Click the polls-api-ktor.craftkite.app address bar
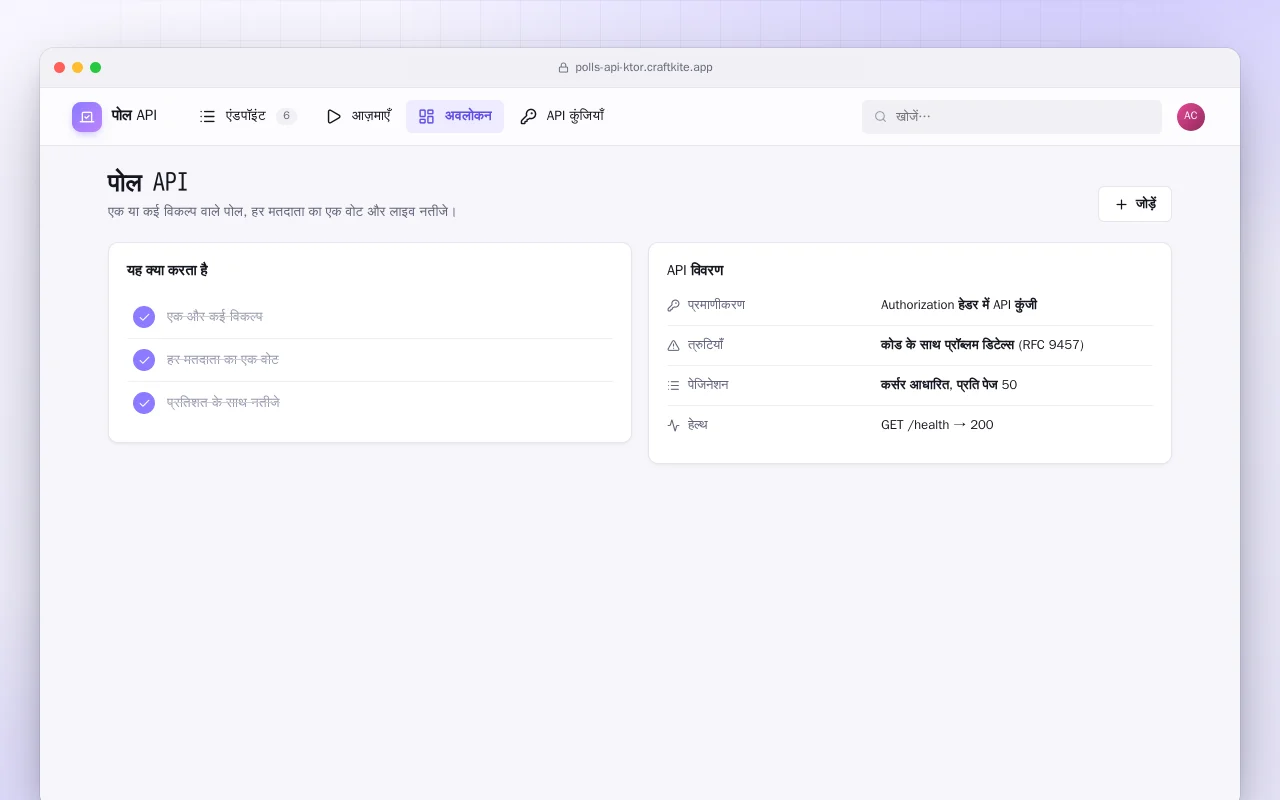 (636, 68)
